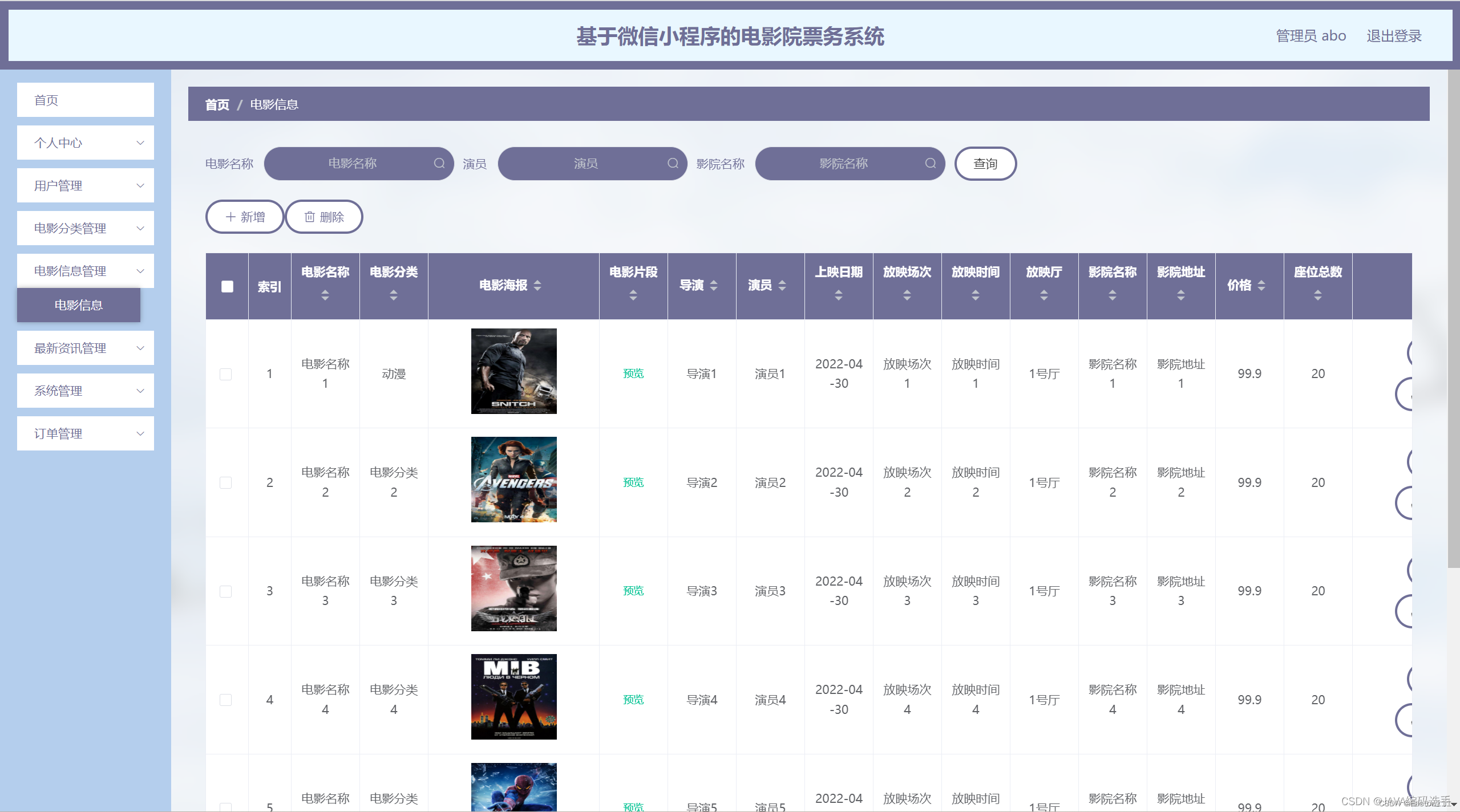The height and width of the screenshot is (812, 1460).
Task: Toggle the select-all checkbox in table header
Action: (x=227, y=286)
